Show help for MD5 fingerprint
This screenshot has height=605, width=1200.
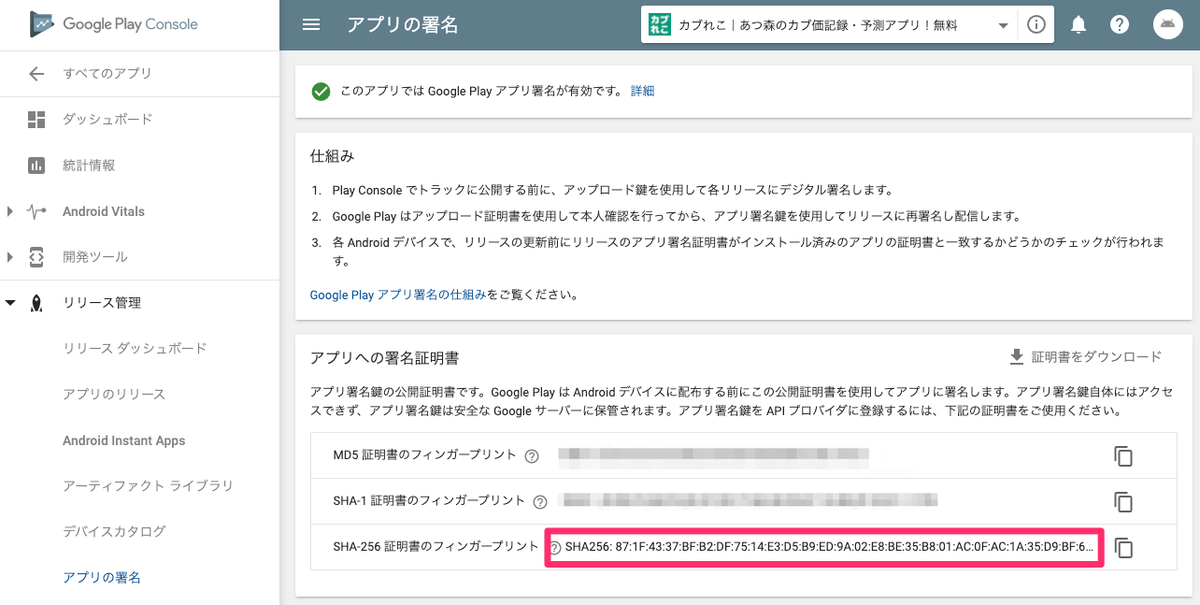tap(532, 456)
